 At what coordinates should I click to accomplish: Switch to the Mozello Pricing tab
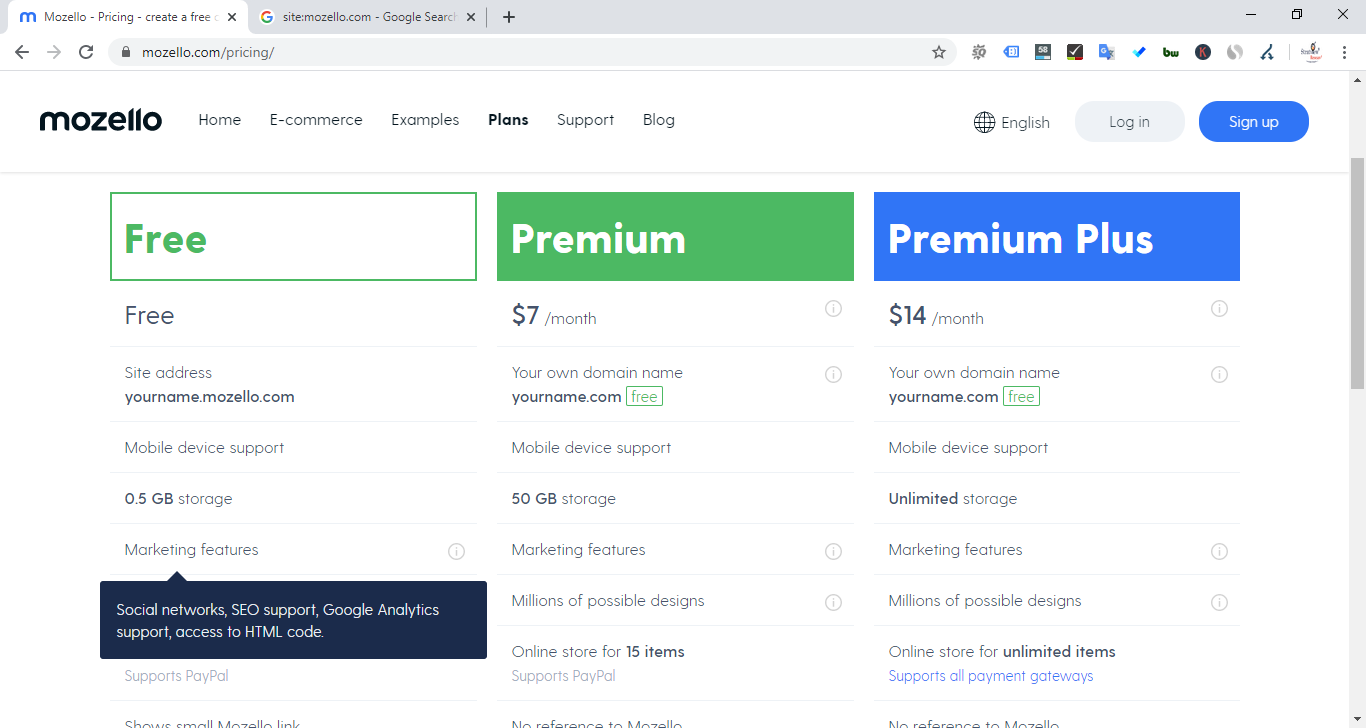pos(125,17)
